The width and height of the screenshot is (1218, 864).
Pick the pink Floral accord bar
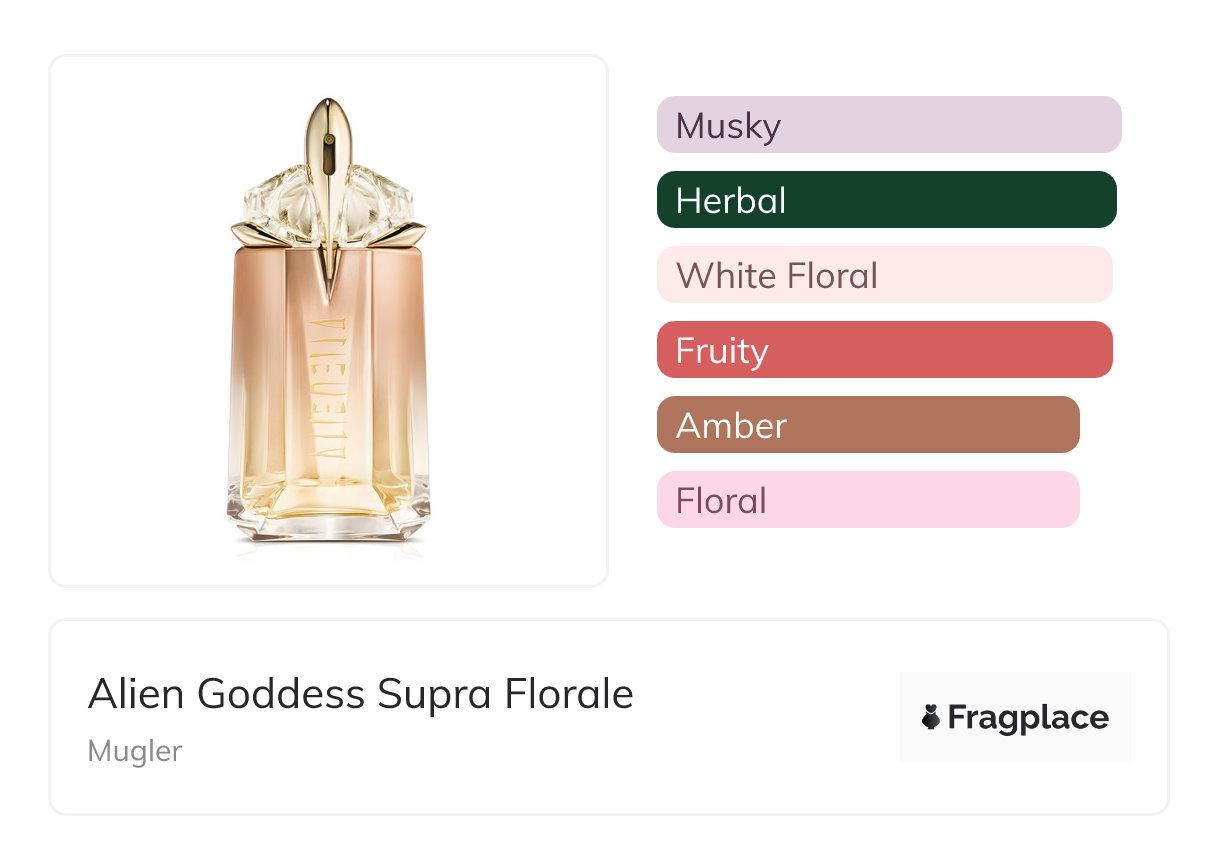pos(868,500)
